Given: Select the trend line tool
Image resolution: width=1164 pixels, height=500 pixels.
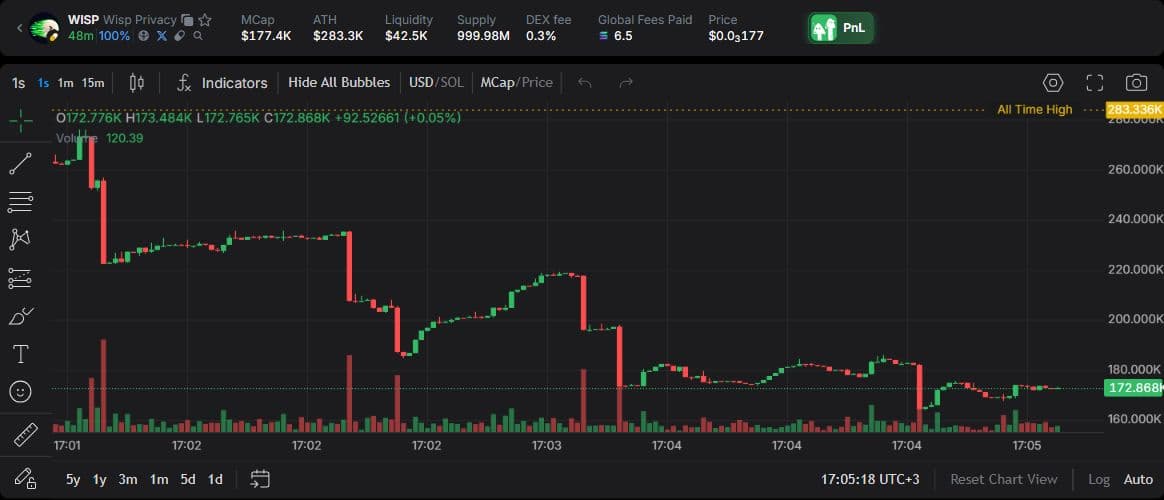Looking at the screenshot, I should point(21,163).
